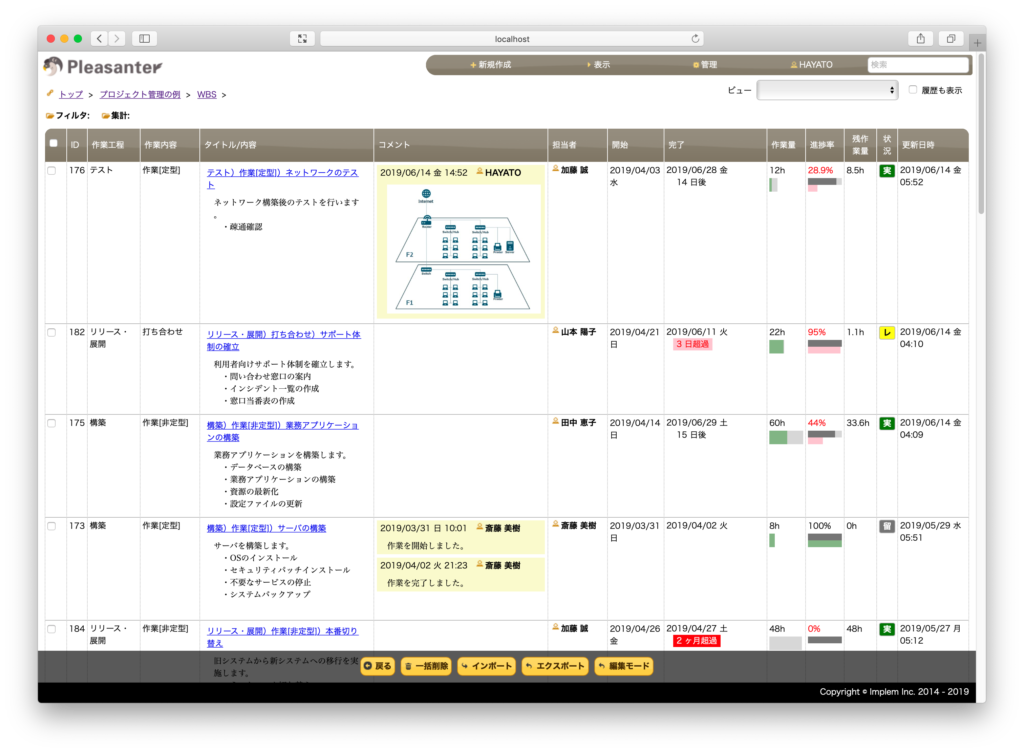Open the HAYATO user menu
The width and height of the screenshot is (1024, 753).
tap(812, 65)
